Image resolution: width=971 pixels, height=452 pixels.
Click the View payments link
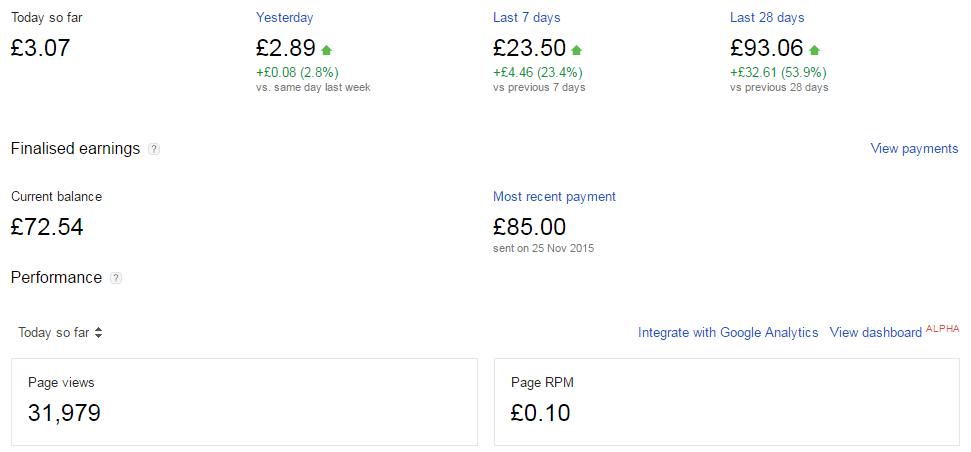click(x=914, y=149)
